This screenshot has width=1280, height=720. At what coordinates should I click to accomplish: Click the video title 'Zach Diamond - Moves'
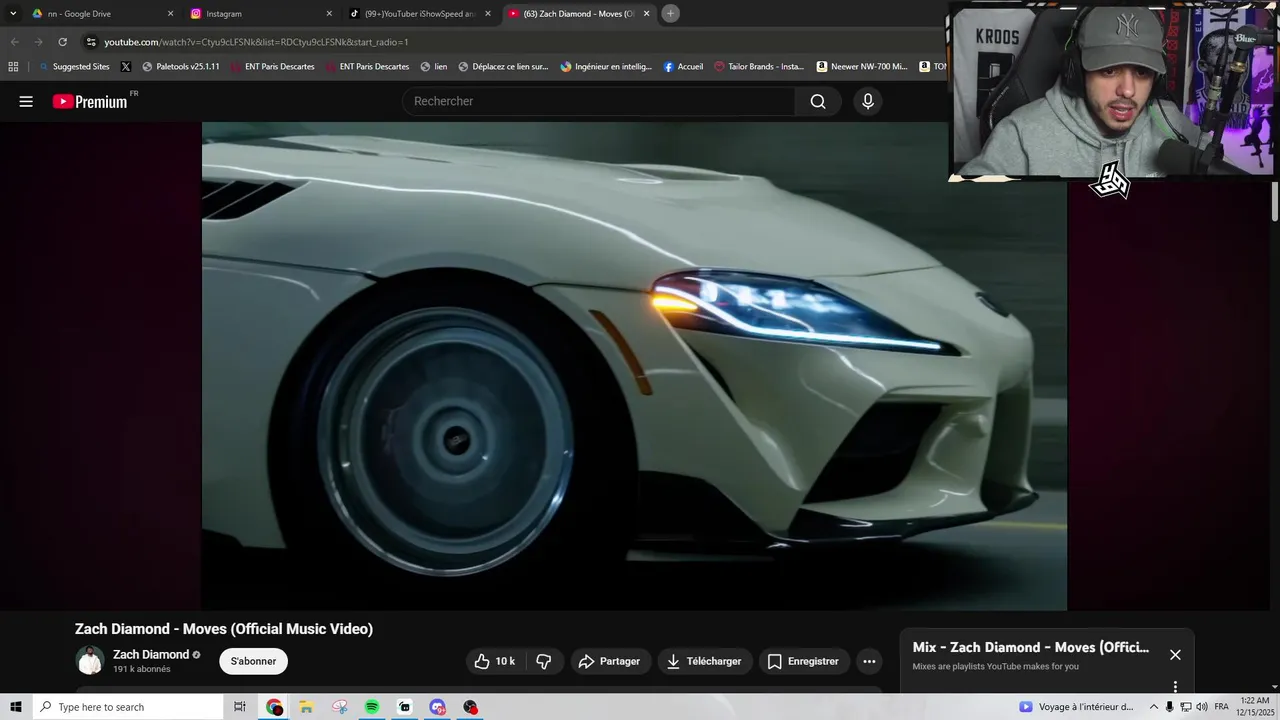224,629
